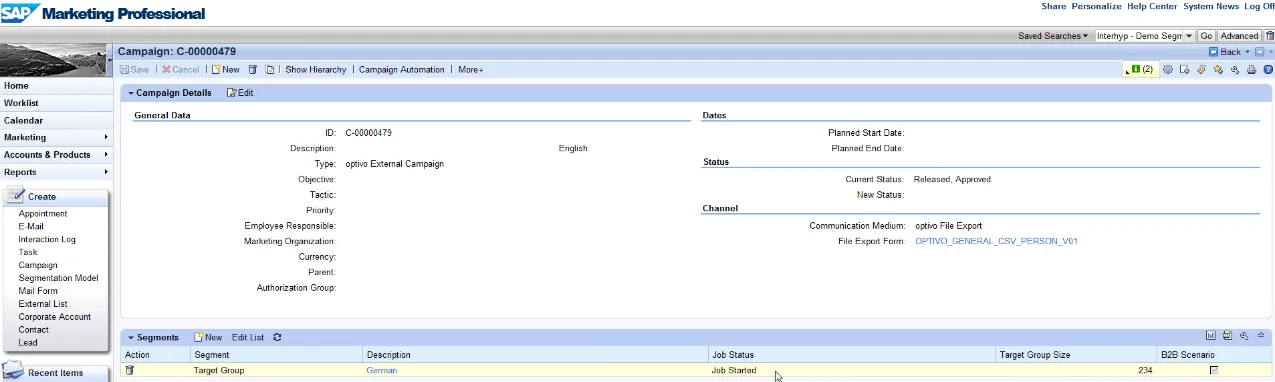Click the add to favorites star icon
Image resolution: width=1275 pixels, height=382 pixels.
[1218, 70]
